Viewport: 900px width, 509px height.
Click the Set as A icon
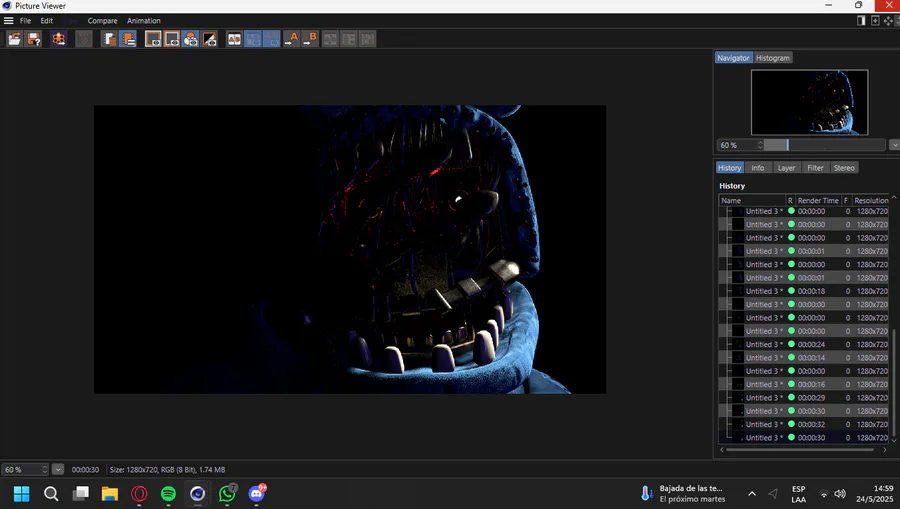[292, 39]
